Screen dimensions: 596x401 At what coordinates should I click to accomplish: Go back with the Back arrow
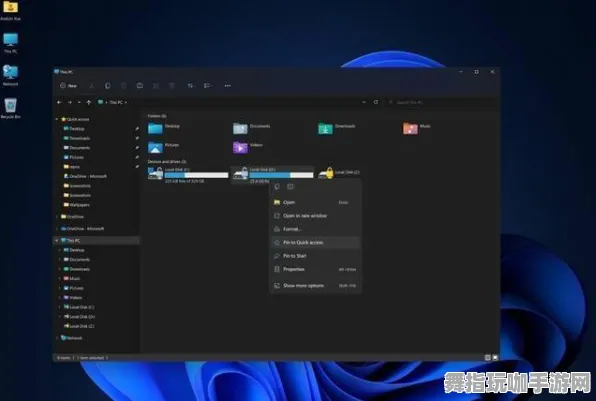[59, 102]
